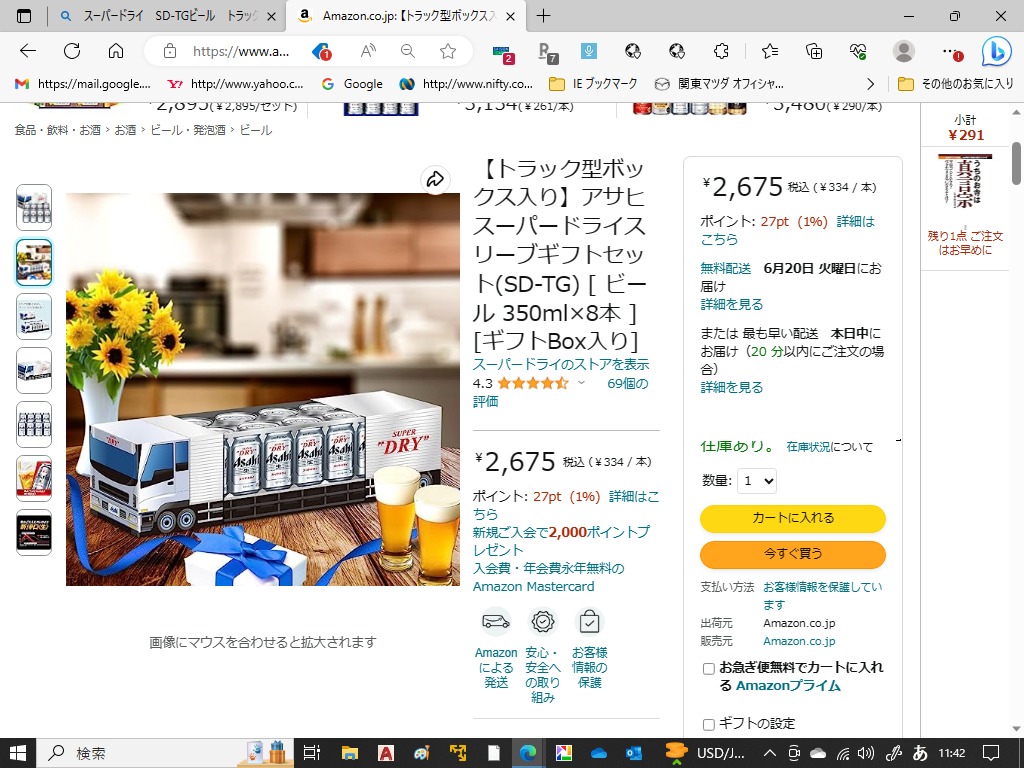Switch to the スーパードライ SD-TG search tab
1024x768 pixels.
(168, 16)
